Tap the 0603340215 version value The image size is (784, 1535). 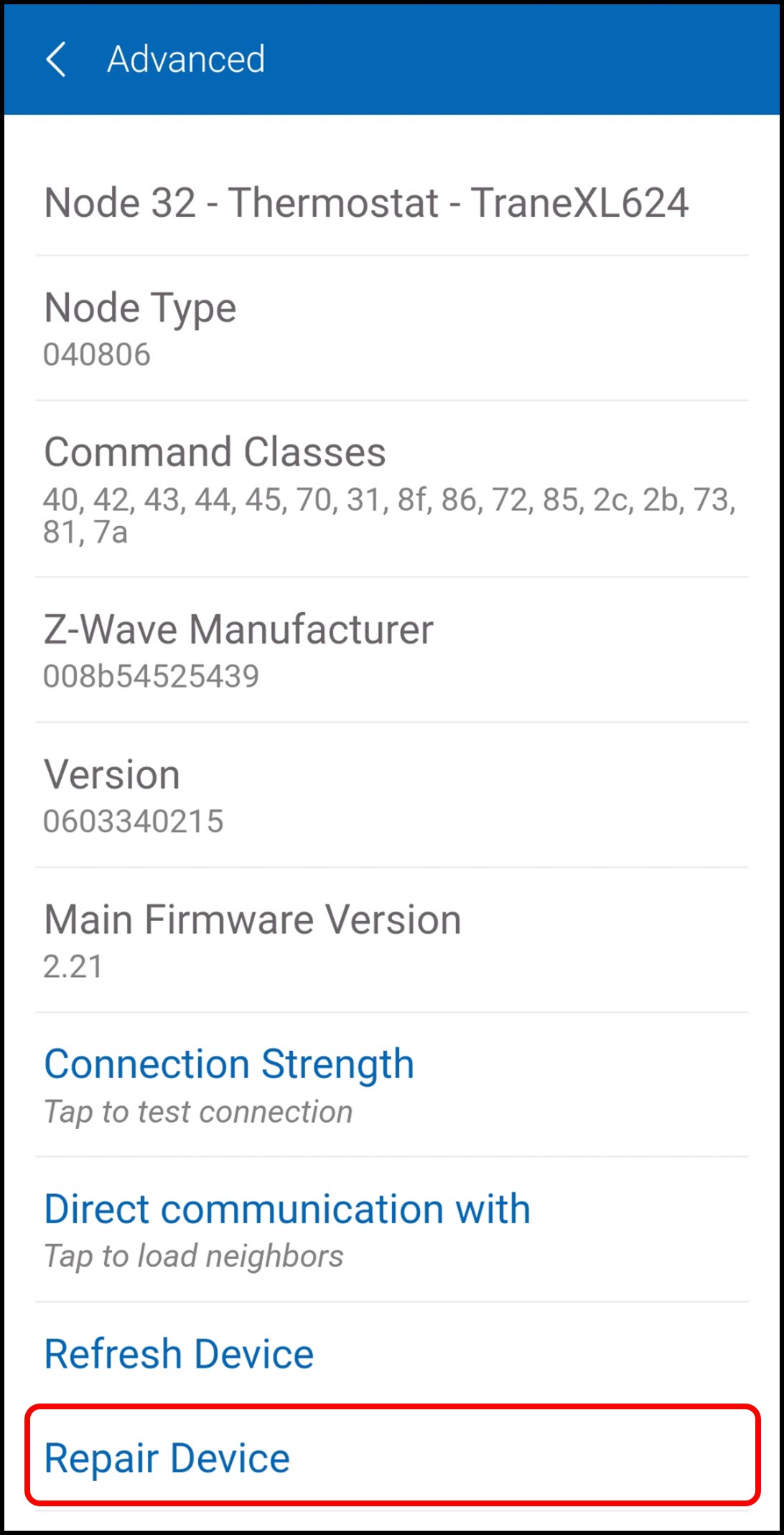click(x=134, y=821)
